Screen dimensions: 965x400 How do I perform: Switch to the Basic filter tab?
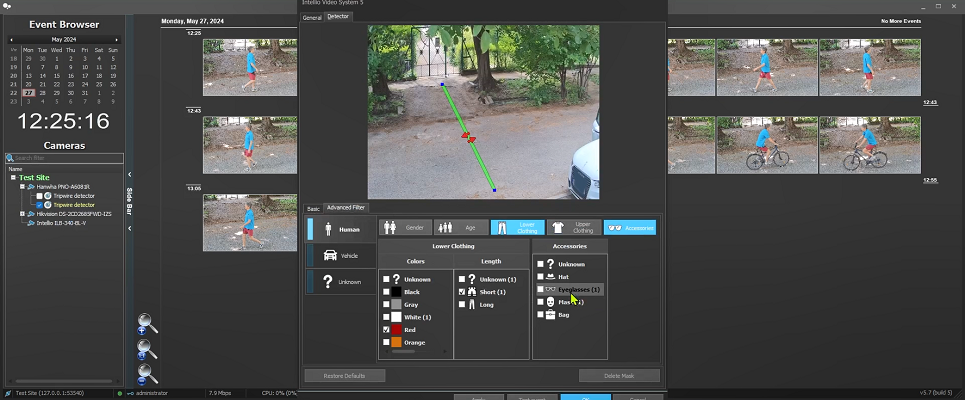pos(313,208)
